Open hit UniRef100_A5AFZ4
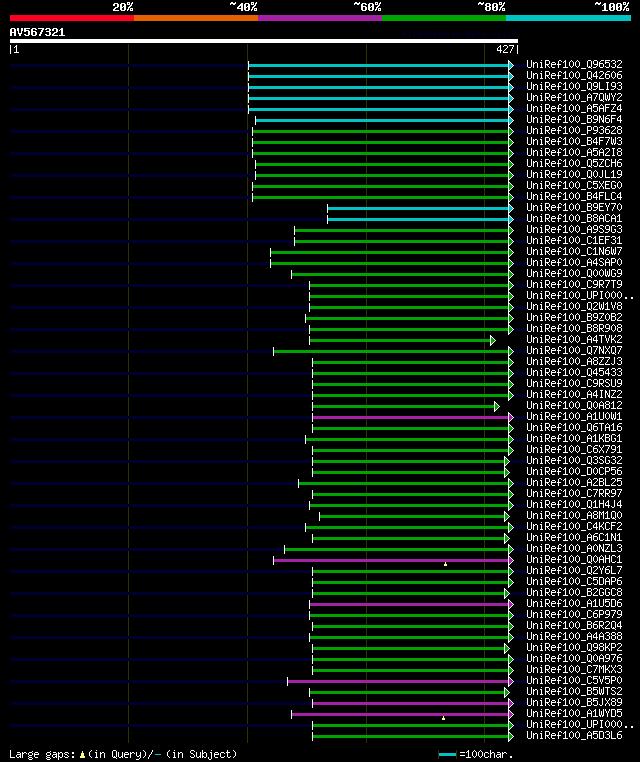The image size is (640, 762). click(574, 108)
